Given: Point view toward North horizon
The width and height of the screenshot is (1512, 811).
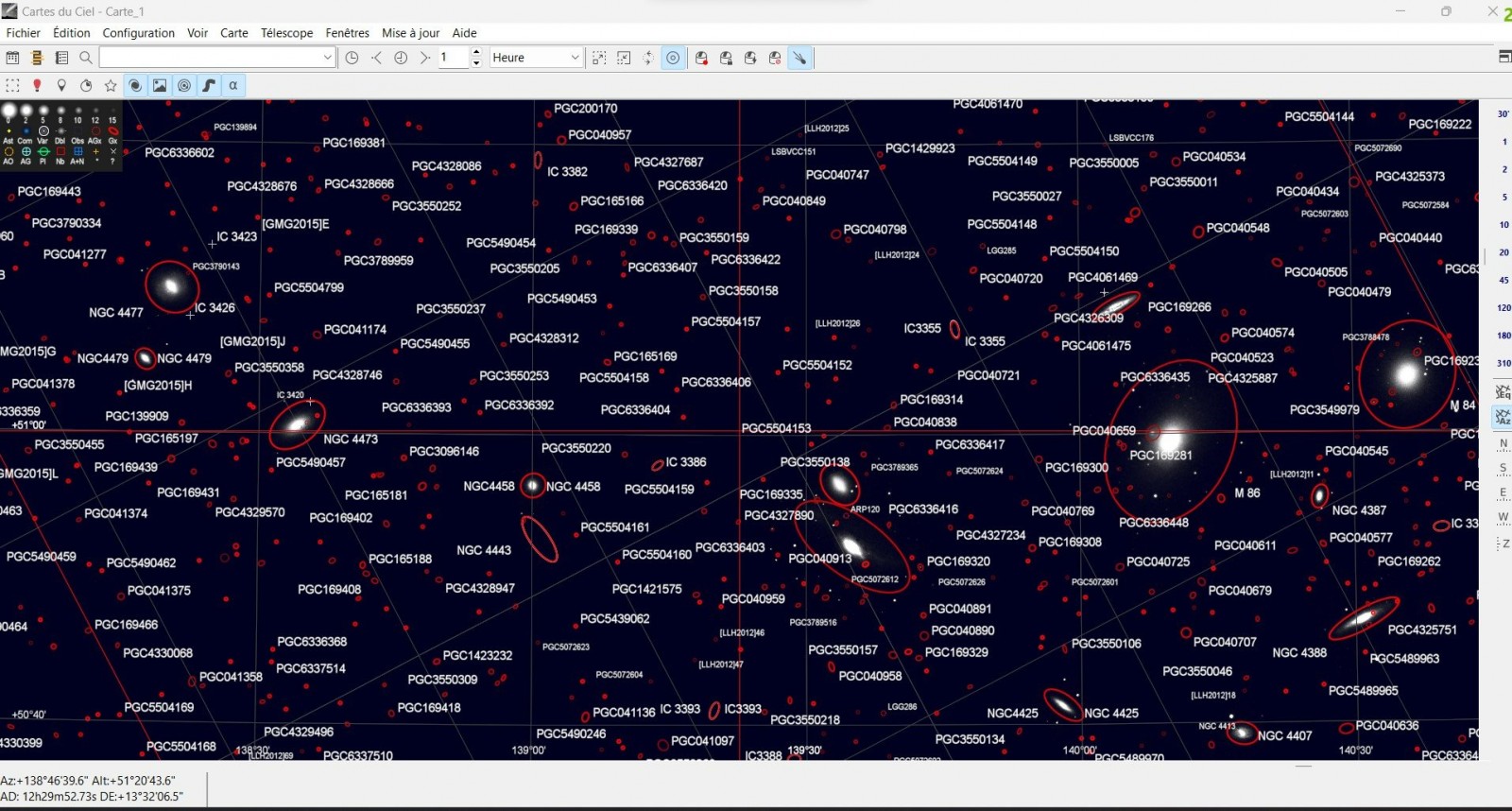Looking at the screenshot, I should coord(1503,443).
